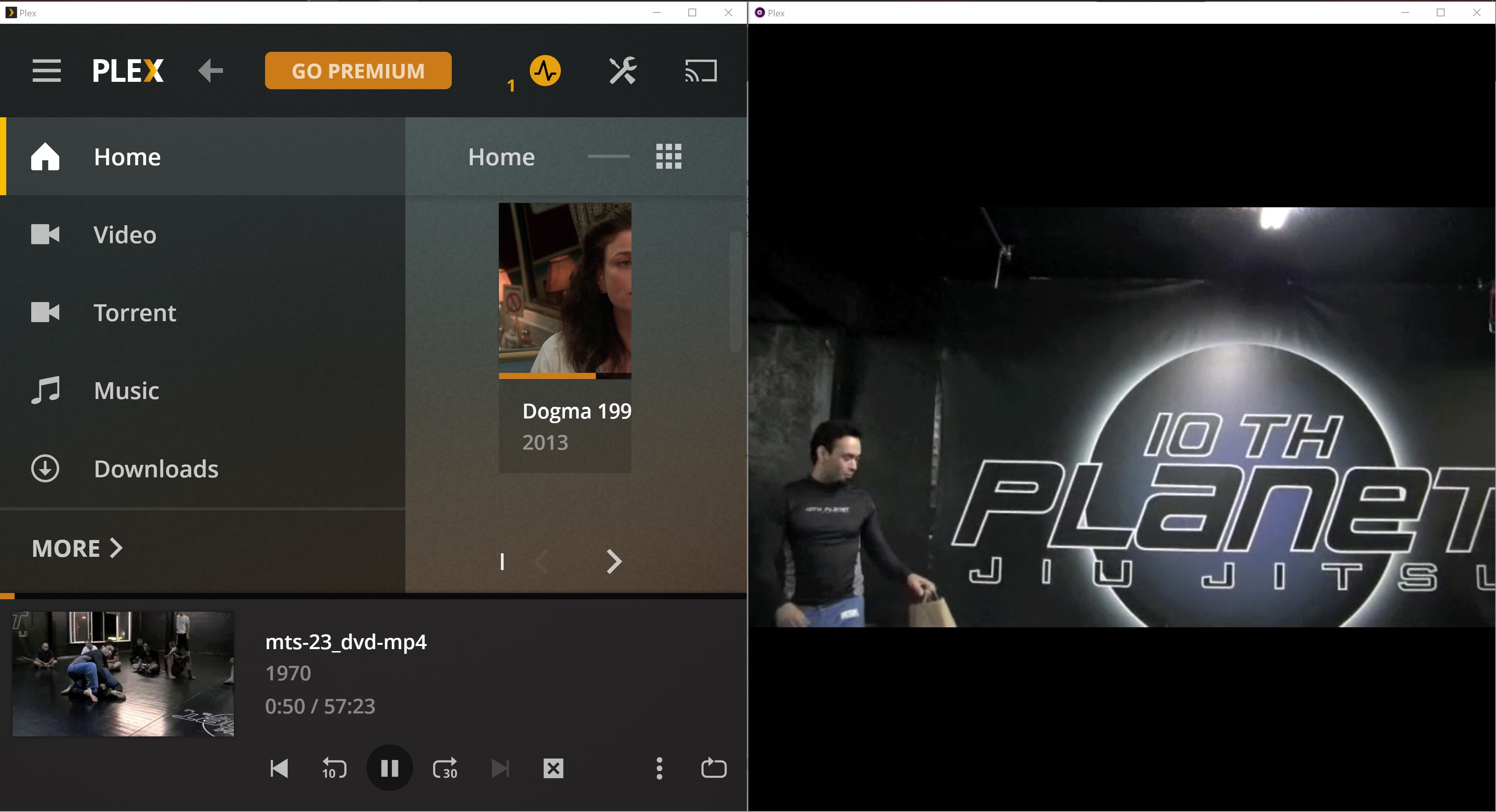Stop playback using the X control
Screen dimensions: 1496x812
click(x=552, y=767)
